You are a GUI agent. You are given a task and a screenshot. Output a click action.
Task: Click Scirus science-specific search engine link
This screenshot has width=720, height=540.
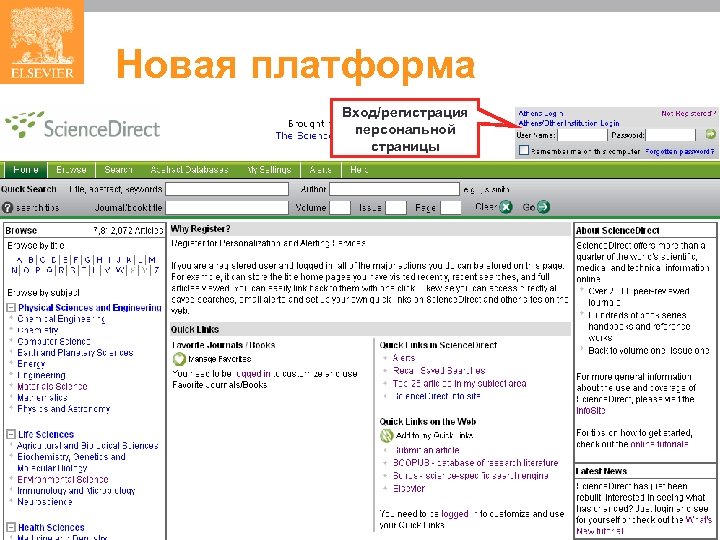(x=471, y=476)
